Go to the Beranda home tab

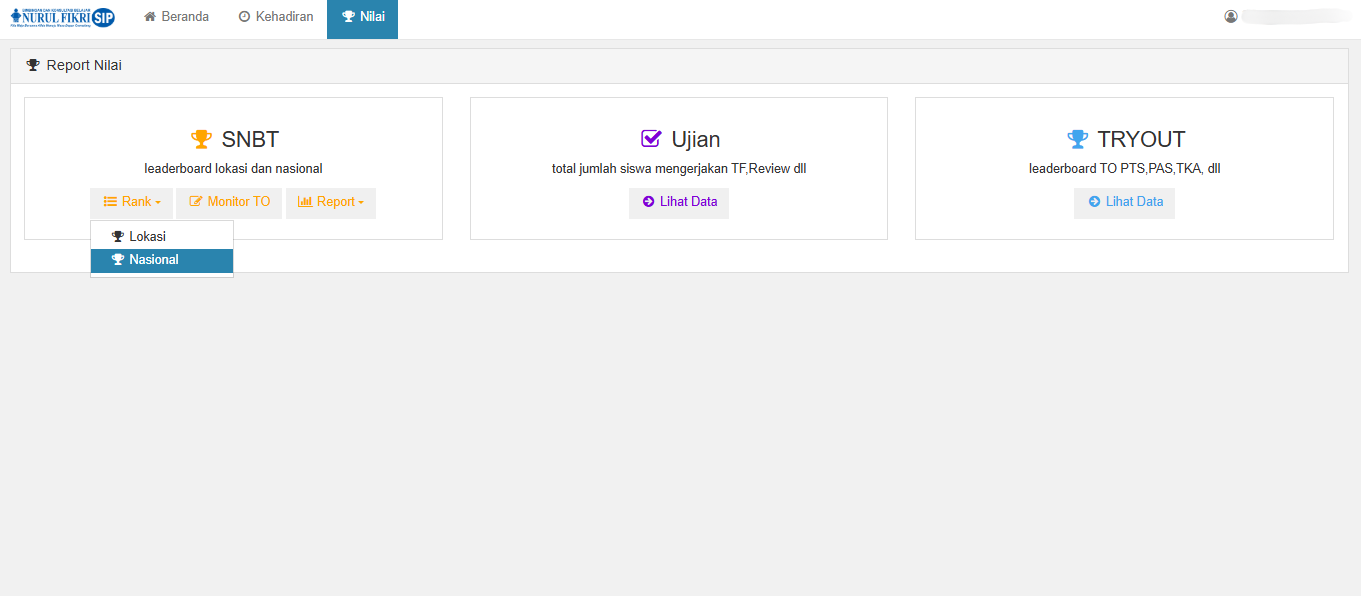(x=176, y=17)
